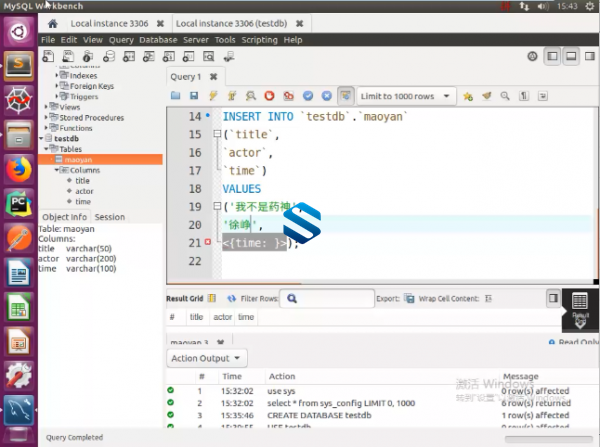Toggle the result side panel button
600x447 pixels.
click(x=553, y=298)
